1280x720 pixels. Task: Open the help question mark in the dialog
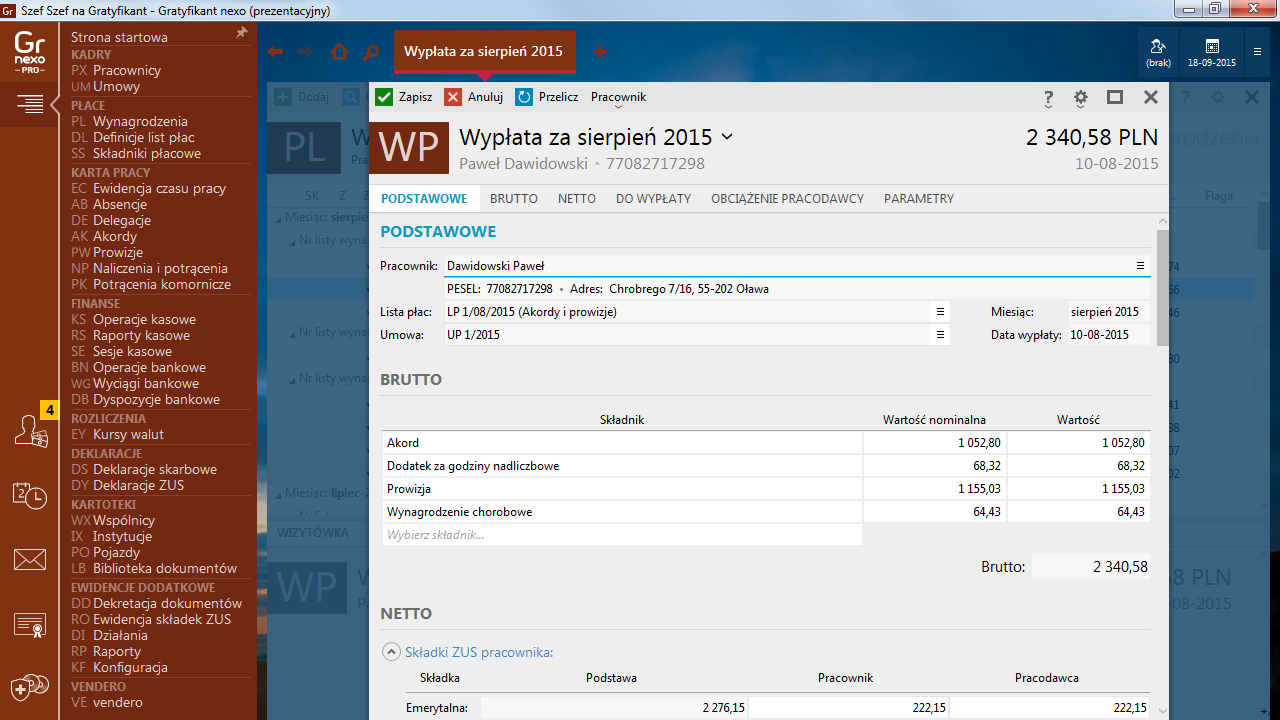tap(1047, 98)
